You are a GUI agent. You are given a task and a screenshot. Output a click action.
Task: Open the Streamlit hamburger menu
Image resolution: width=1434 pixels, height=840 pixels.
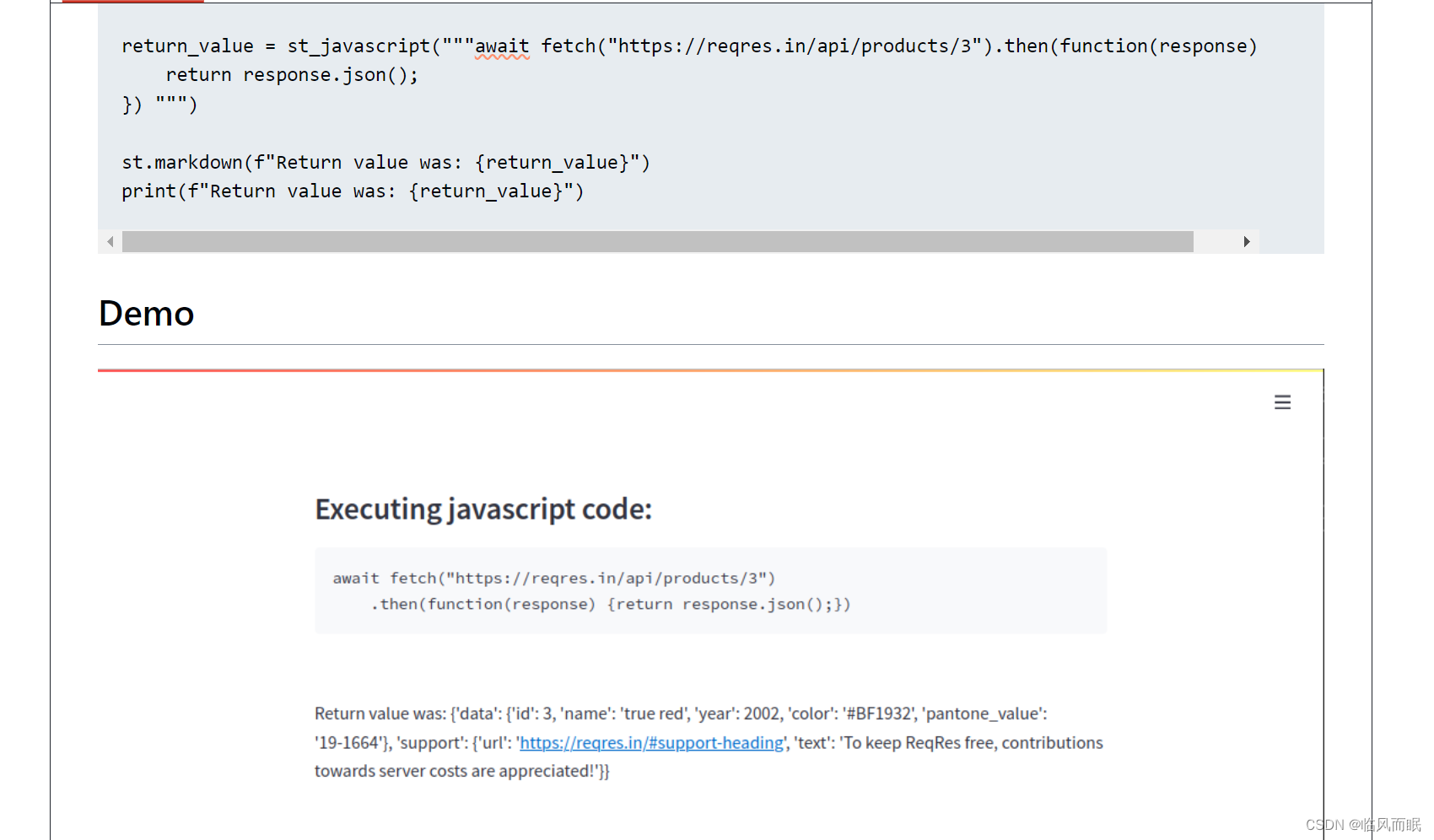(x=1282, y=402)
